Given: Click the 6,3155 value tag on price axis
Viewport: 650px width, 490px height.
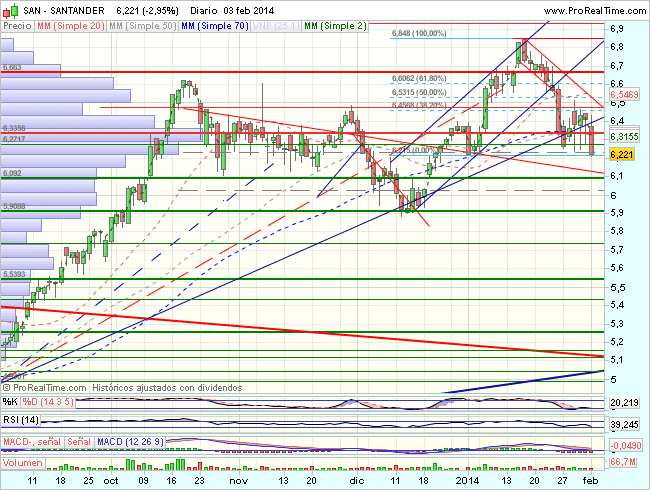Looking at the screenshot, I should [x=624, y=136].
